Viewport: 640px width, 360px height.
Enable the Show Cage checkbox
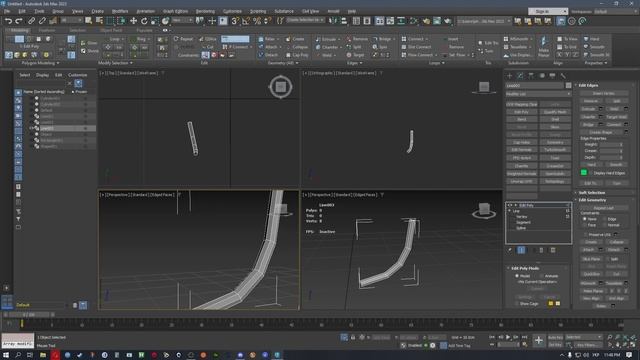(517, 304)
